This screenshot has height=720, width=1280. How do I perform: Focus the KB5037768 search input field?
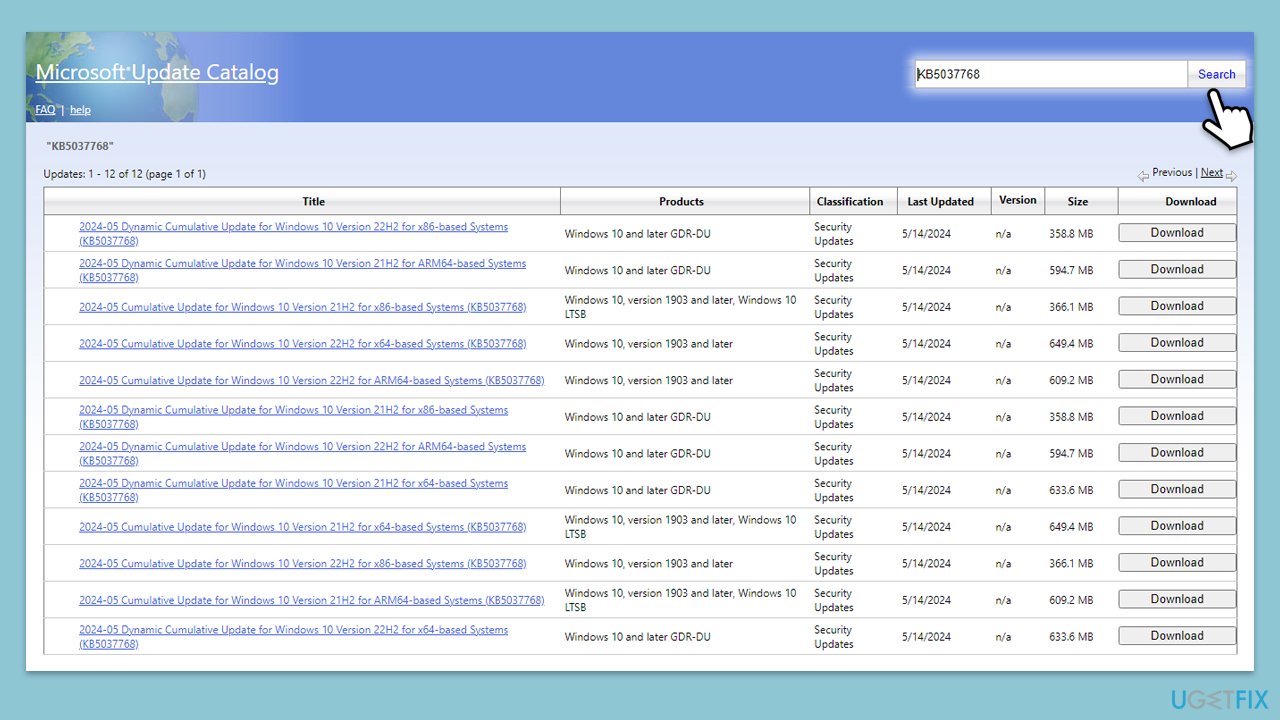[1051, 74]
